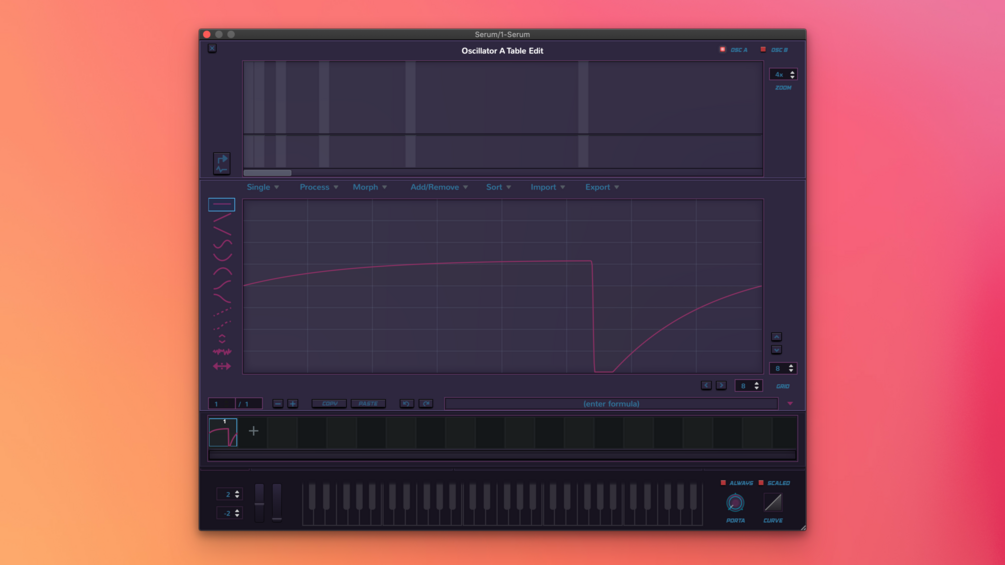The image size is (1005, 565).
Task: Click the undo arrow button
Action: tap(406, 404)
